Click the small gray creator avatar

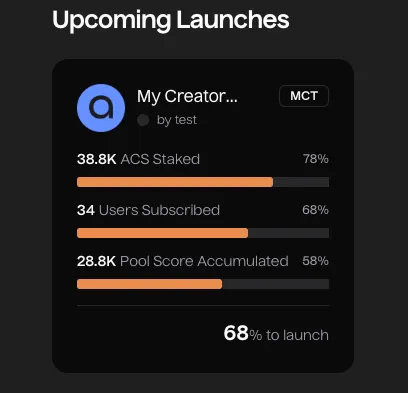pos(143,120)
